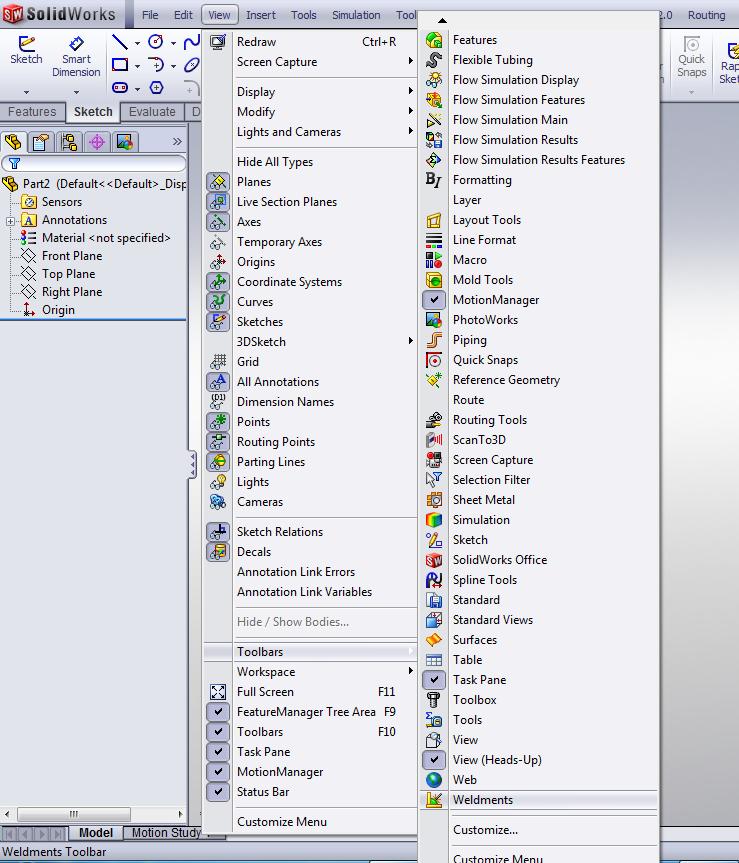Image resolution: width=739 pixels, height=863 pixels.
Task: Click the filter icon in feature tree
Action: 14,163
